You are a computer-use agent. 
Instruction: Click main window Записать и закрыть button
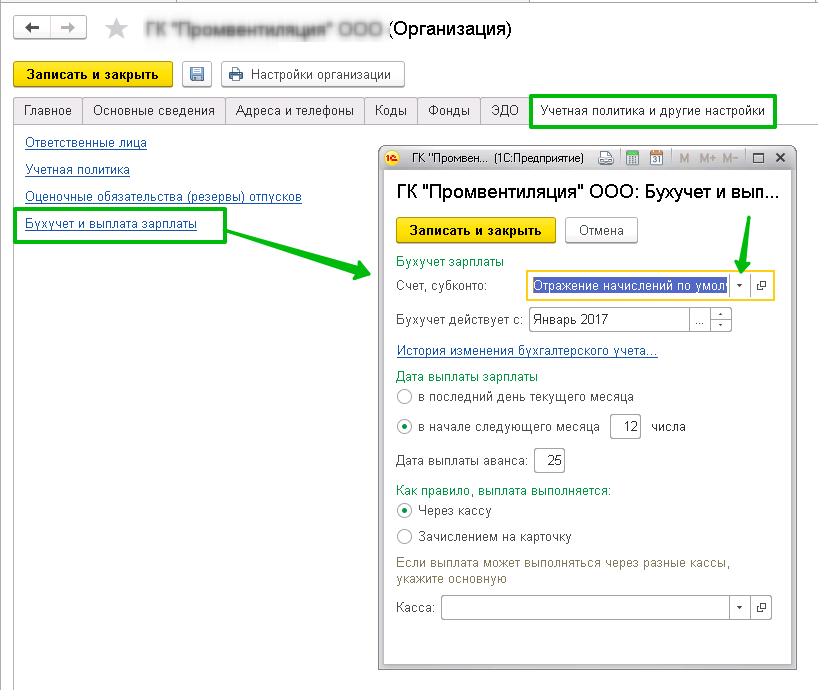pos(93,75)
